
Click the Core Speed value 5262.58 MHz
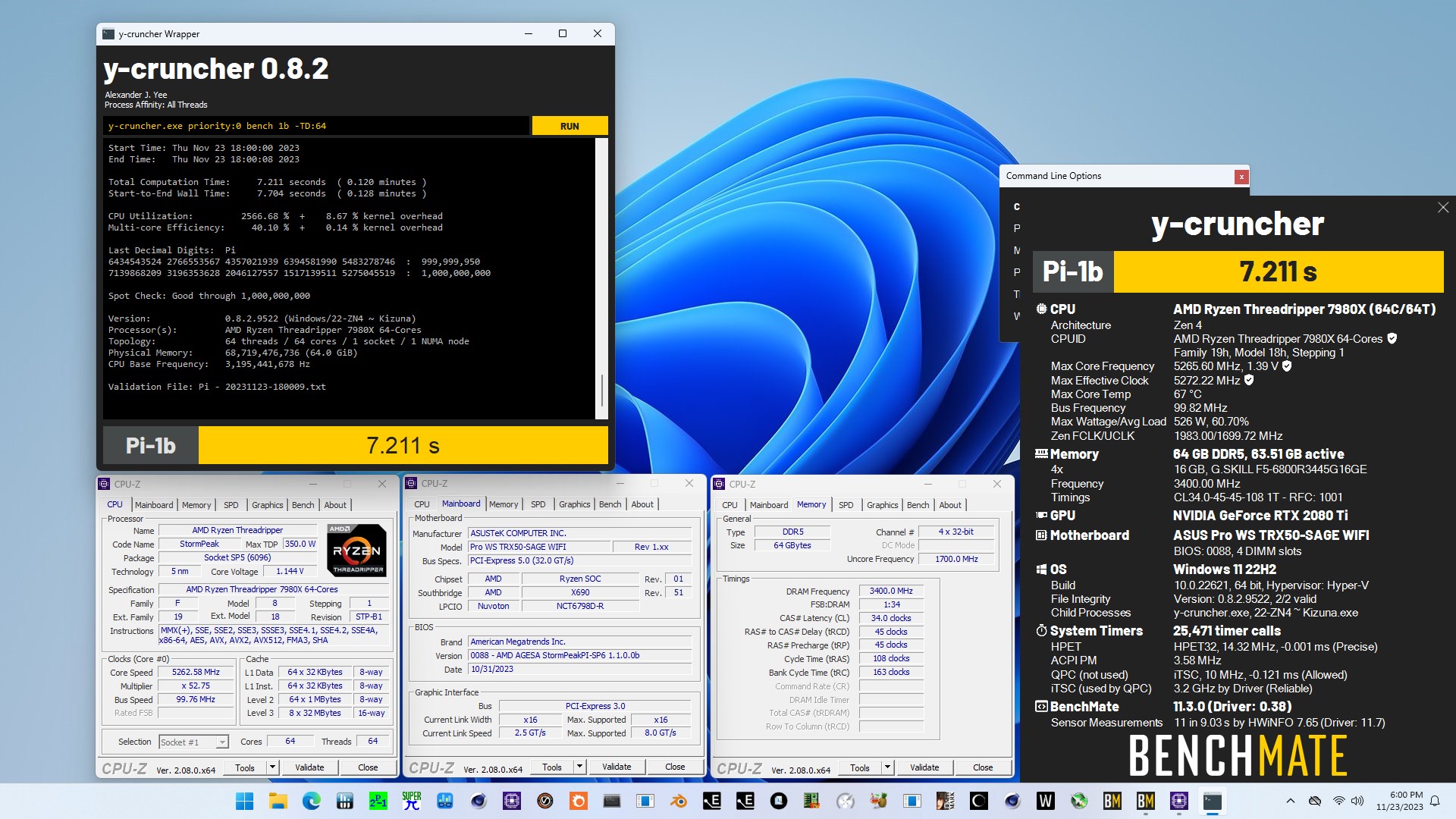[196, 673]
